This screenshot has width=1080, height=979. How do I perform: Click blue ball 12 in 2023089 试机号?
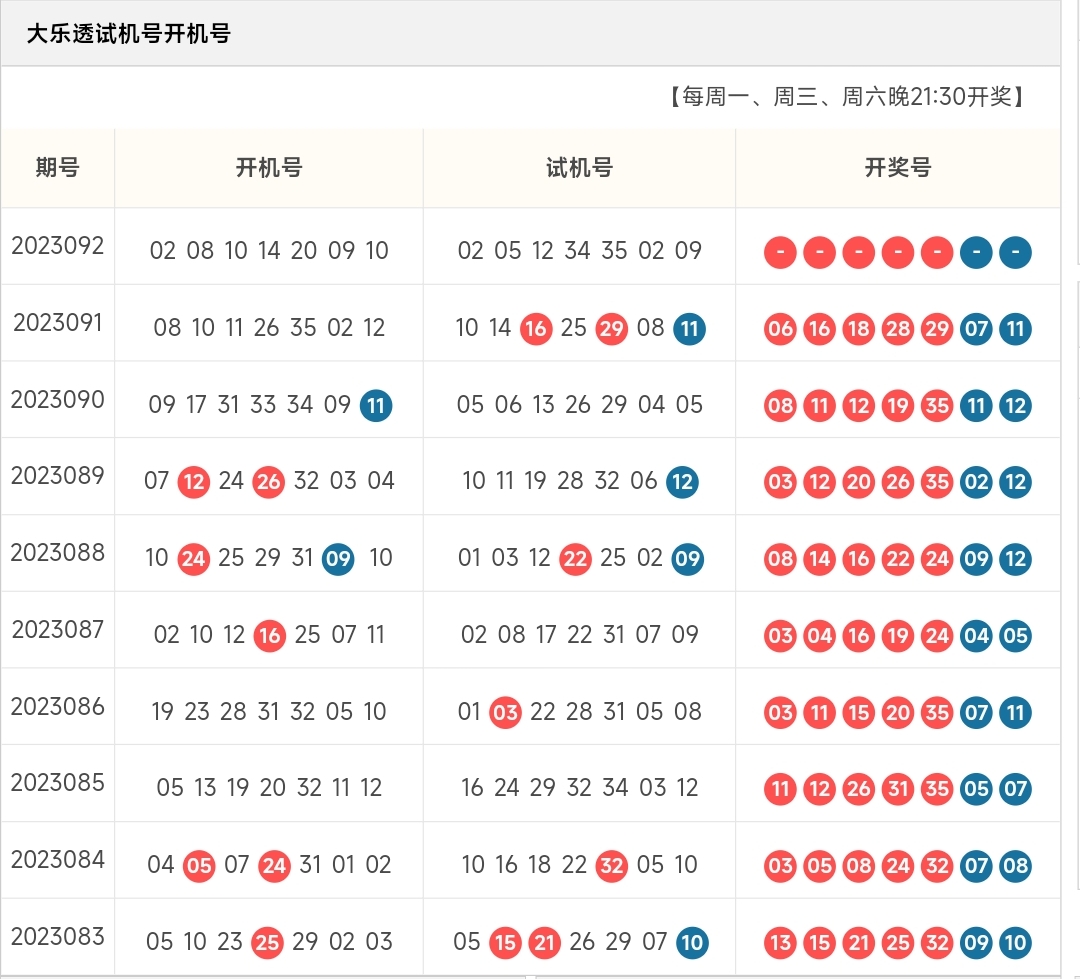pyautogui.click(x=683, y=482)
